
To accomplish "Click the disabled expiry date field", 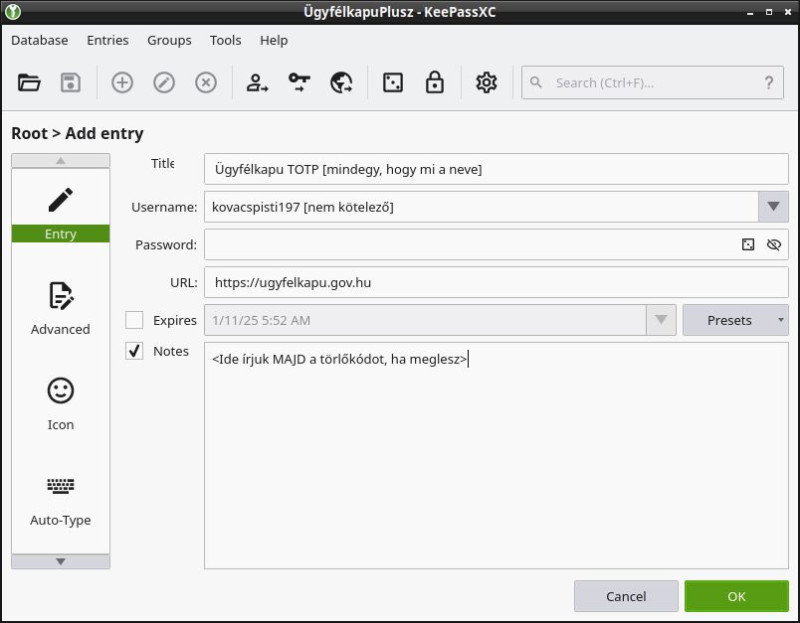I will pos(425,320).
